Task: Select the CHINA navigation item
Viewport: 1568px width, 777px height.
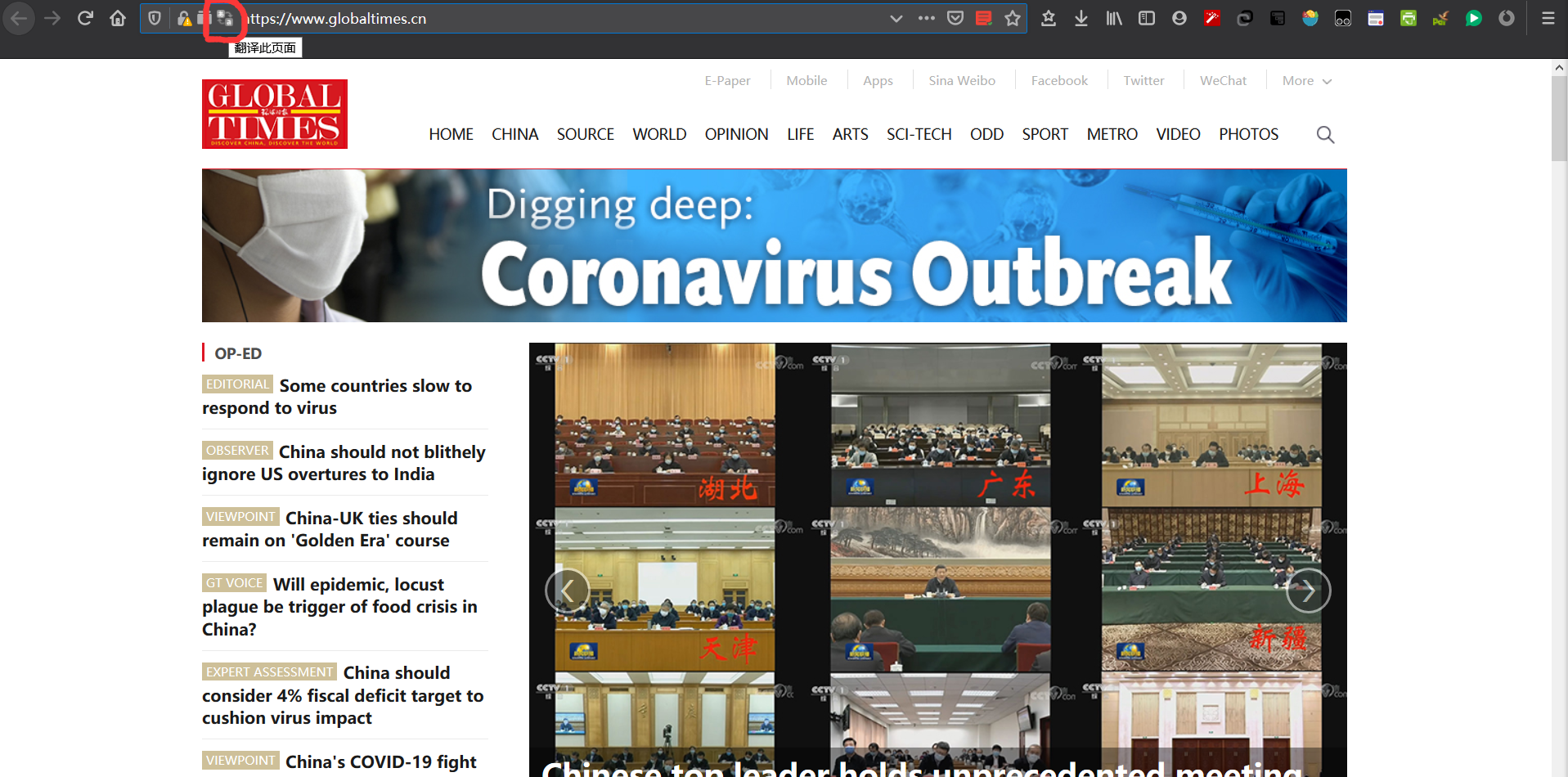Action: [x=514, y=134]
